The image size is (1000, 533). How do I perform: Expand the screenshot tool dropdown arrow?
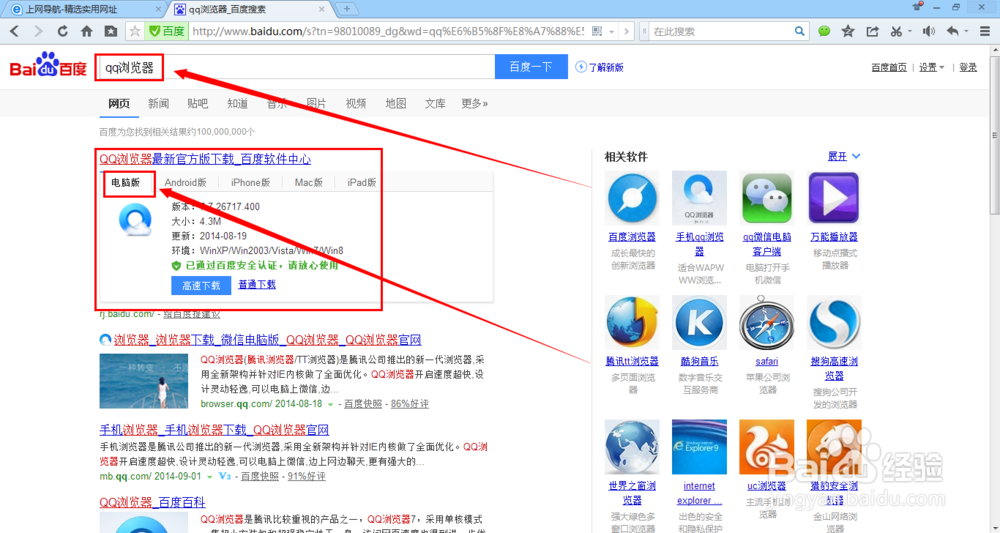tap(910, 31)
